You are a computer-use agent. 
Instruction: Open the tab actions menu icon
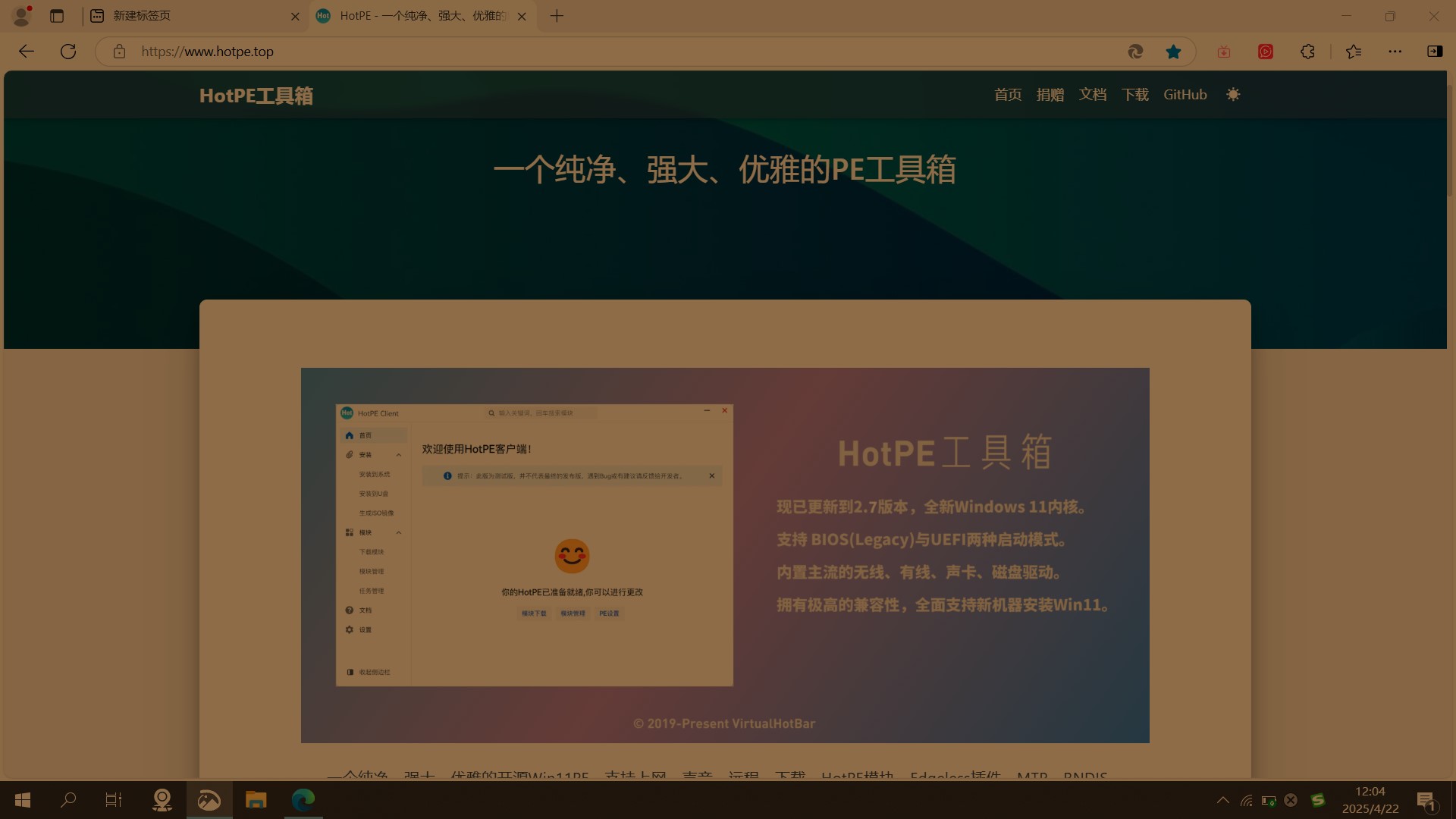pos(57,16)
